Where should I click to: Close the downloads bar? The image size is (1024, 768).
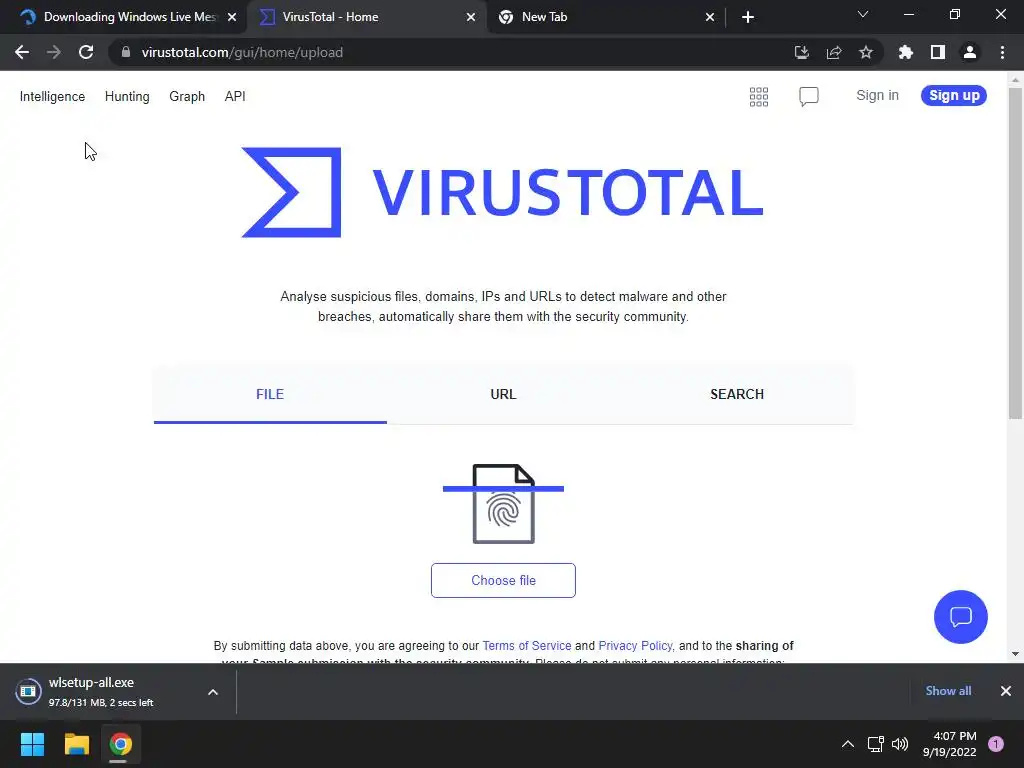coord(1006,691)
